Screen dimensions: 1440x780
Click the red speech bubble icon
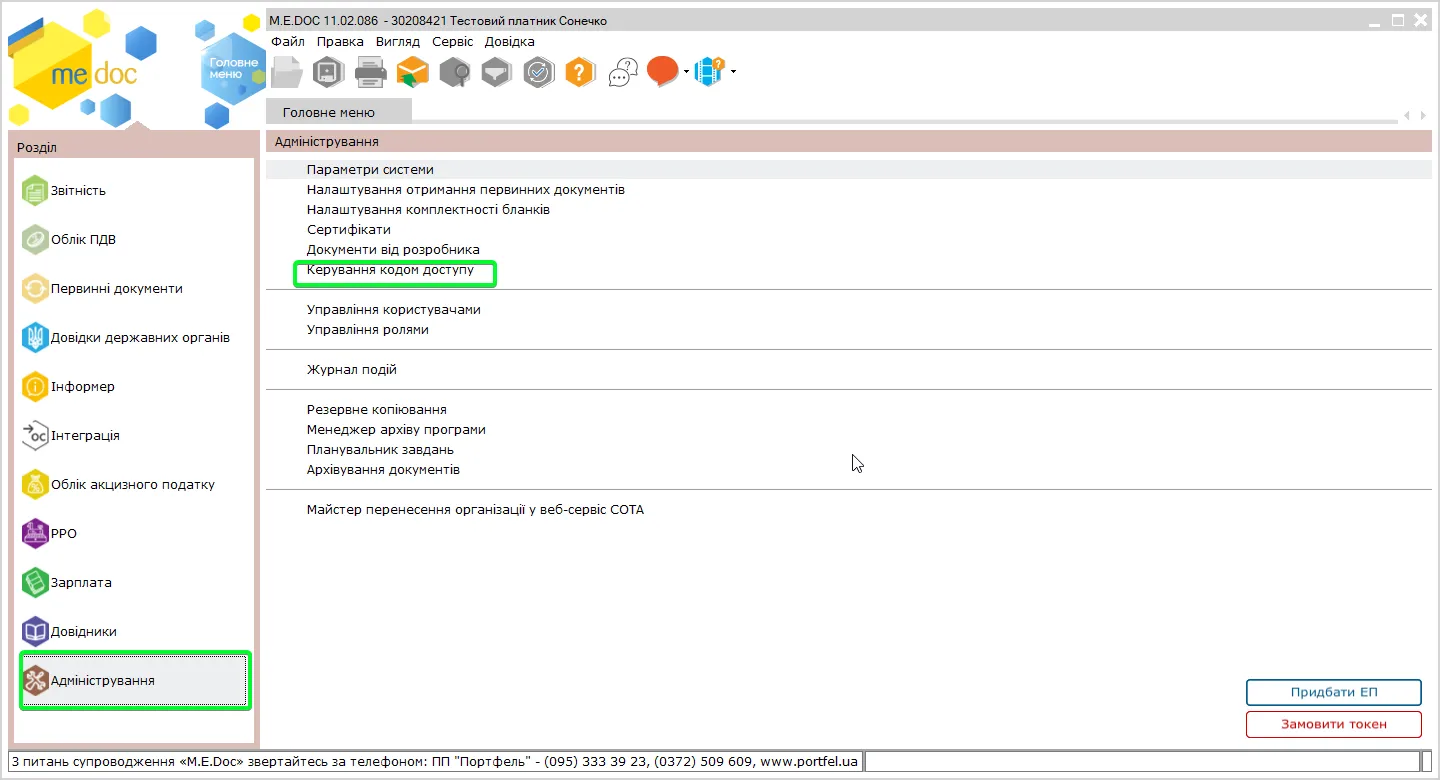click(x=662, y=71)
